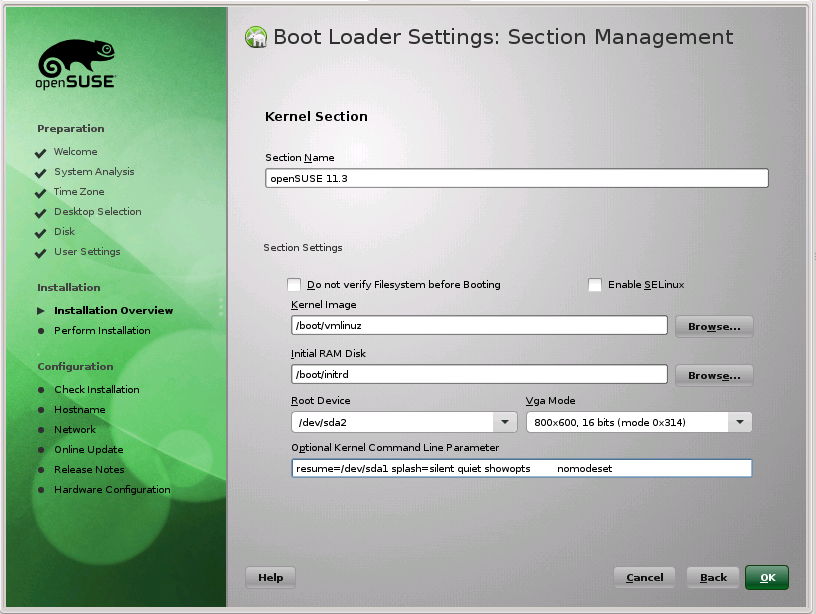
Task: Click into the Kernel Image path field
Action: coord(479,325)
